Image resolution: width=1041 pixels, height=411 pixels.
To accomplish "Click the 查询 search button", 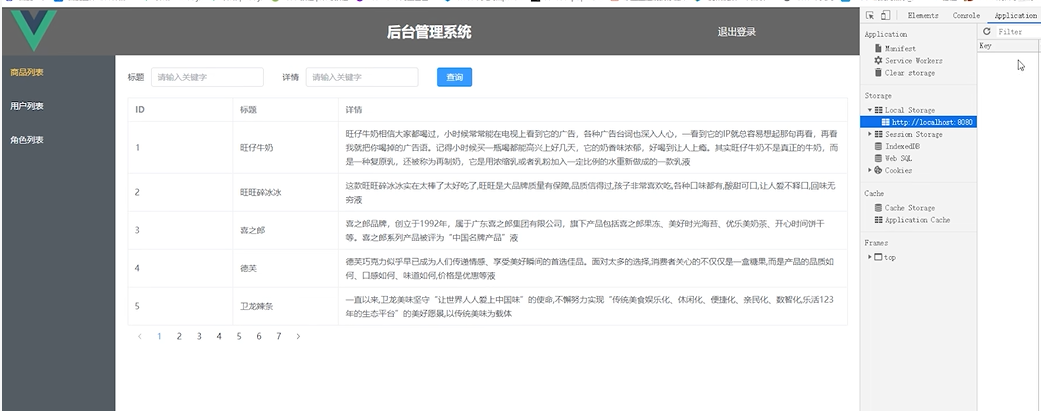I will point(454,77).
